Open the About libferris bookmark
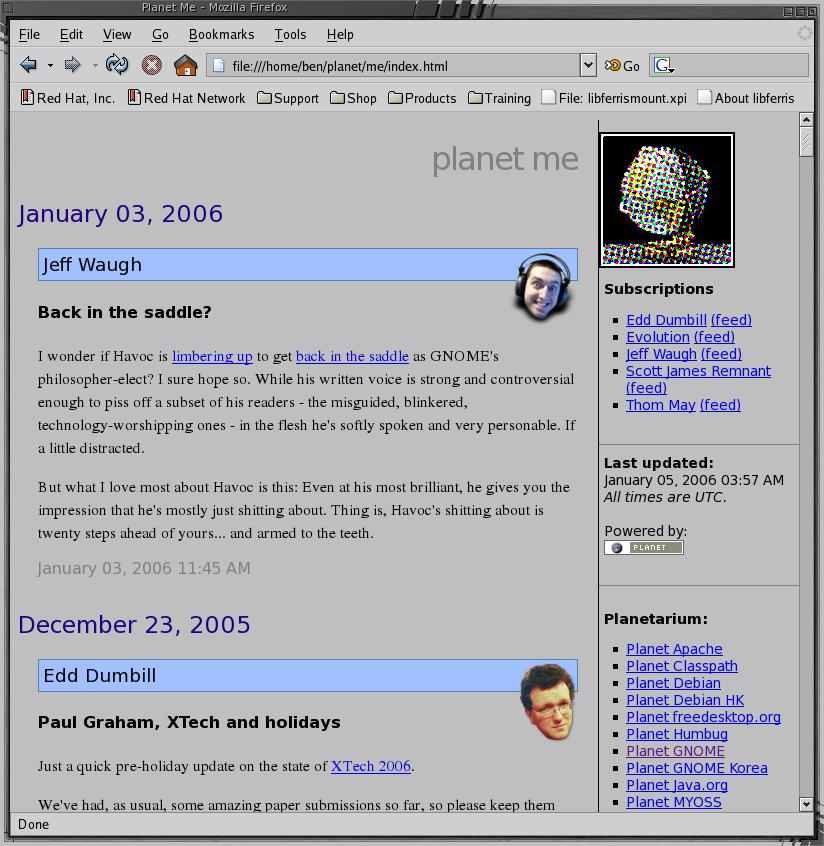This screenshot has height=846, width=824. pos(746,98)
